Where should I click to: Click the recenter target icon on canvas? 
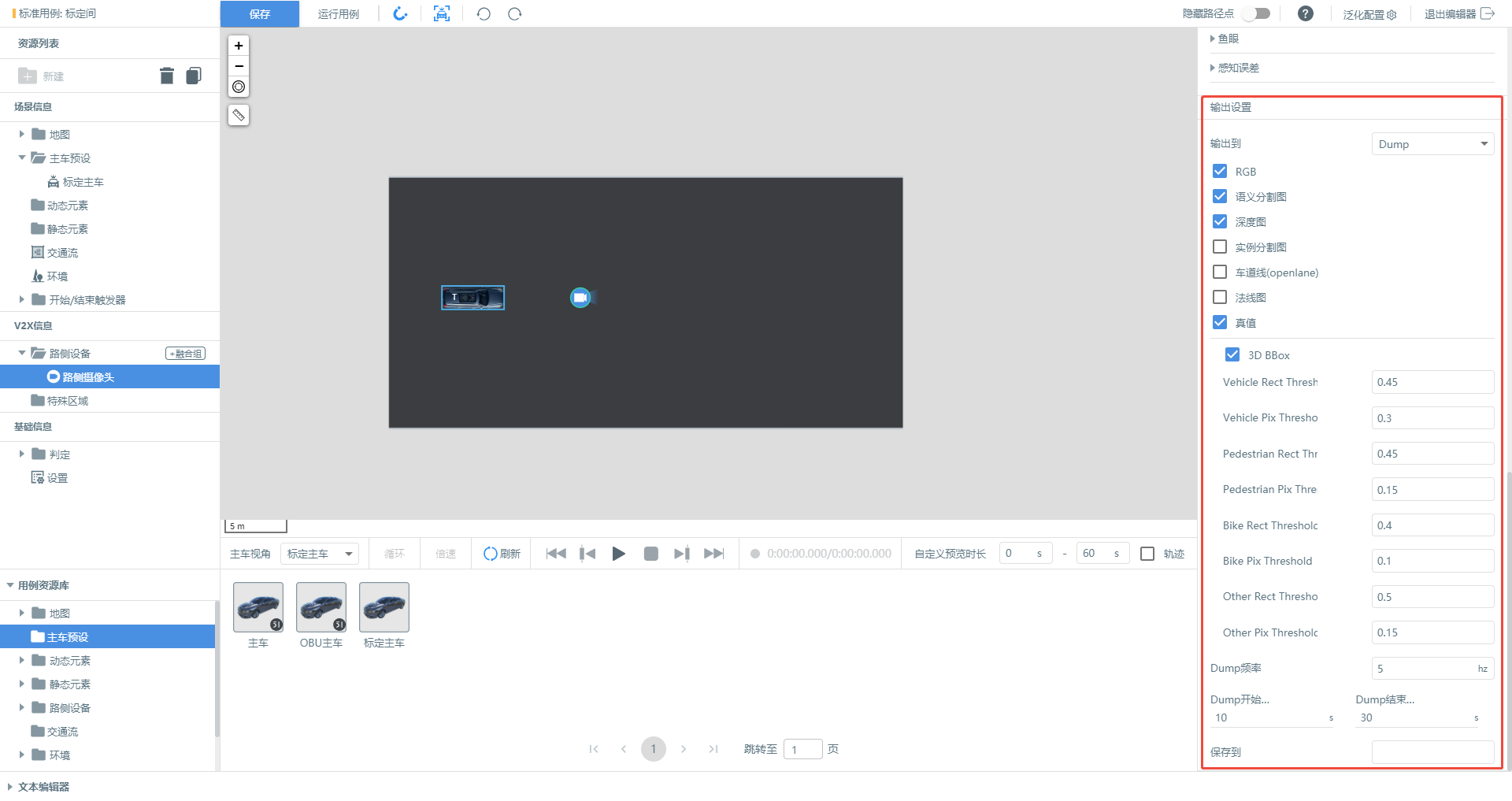(239, 87)
